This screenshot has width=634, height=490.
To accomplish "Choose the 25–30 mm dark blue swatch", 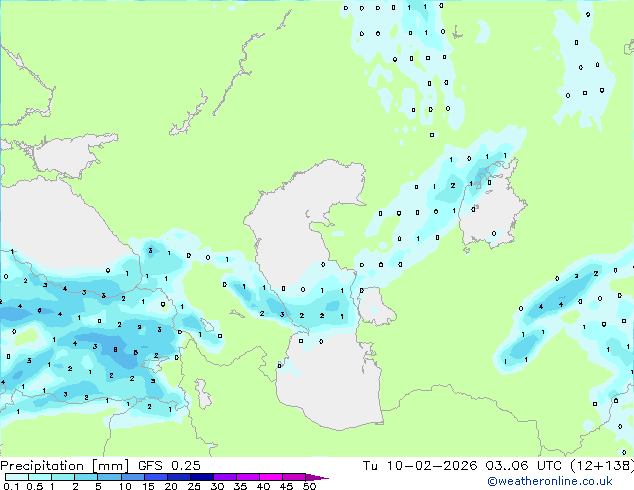I will (201, 477).
